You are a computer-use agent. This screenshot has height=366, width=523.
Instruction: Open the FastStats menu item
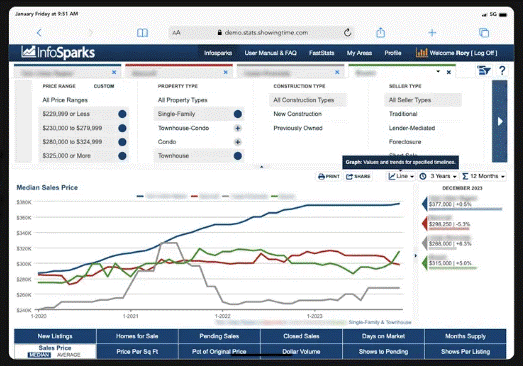(322, 53)
